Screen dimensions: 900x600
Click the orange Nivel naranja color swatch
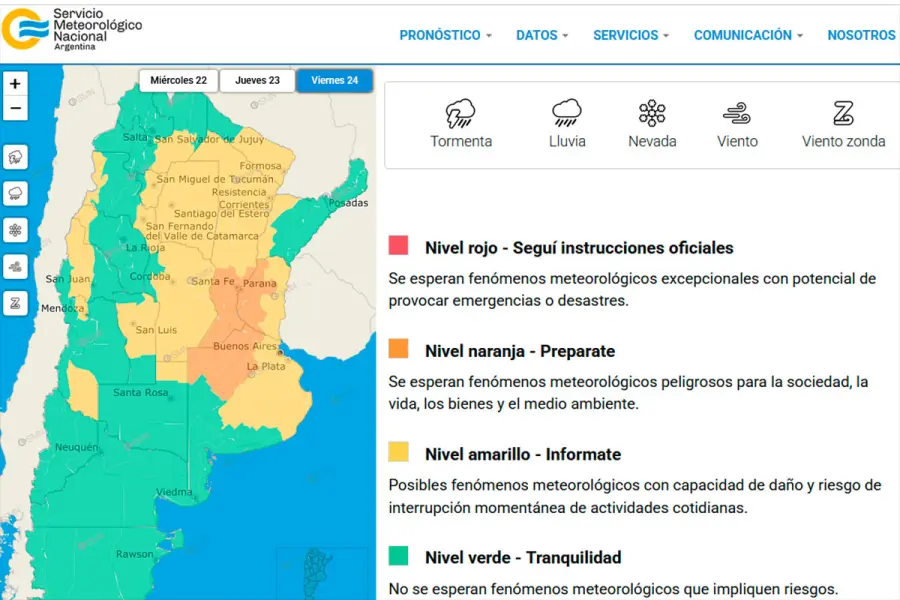[x=399, y=349]
